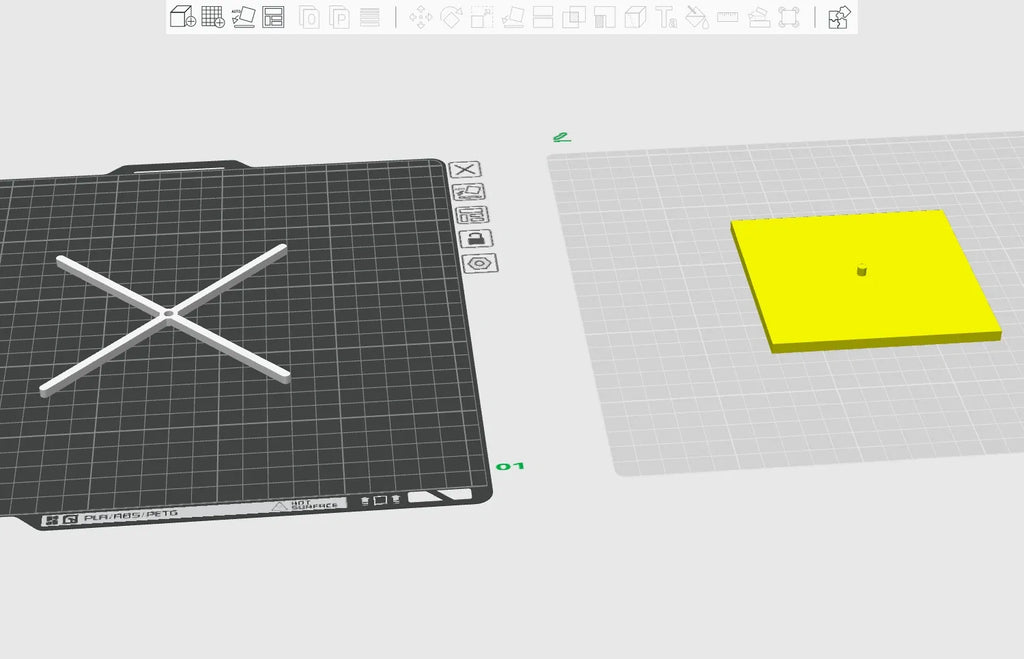Click the Add model cube icon

click(x=182, y=16)
